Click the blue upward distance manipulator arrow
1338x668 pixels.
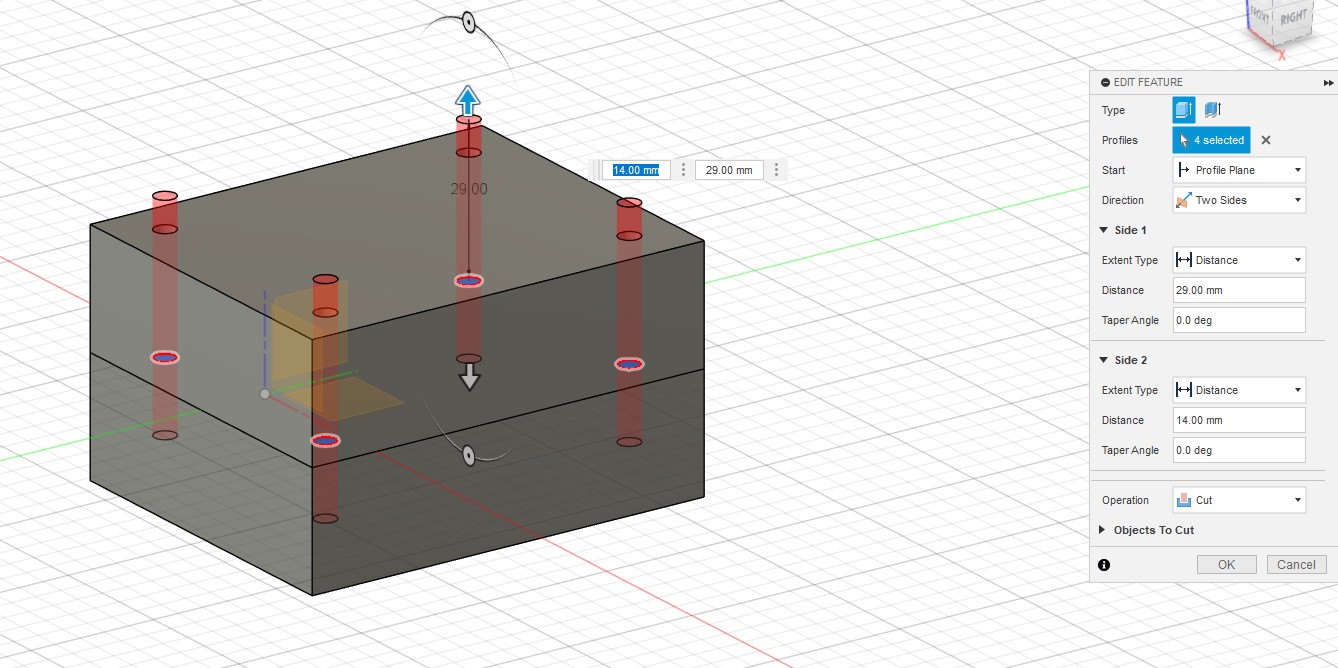click(x=468, y=100)
